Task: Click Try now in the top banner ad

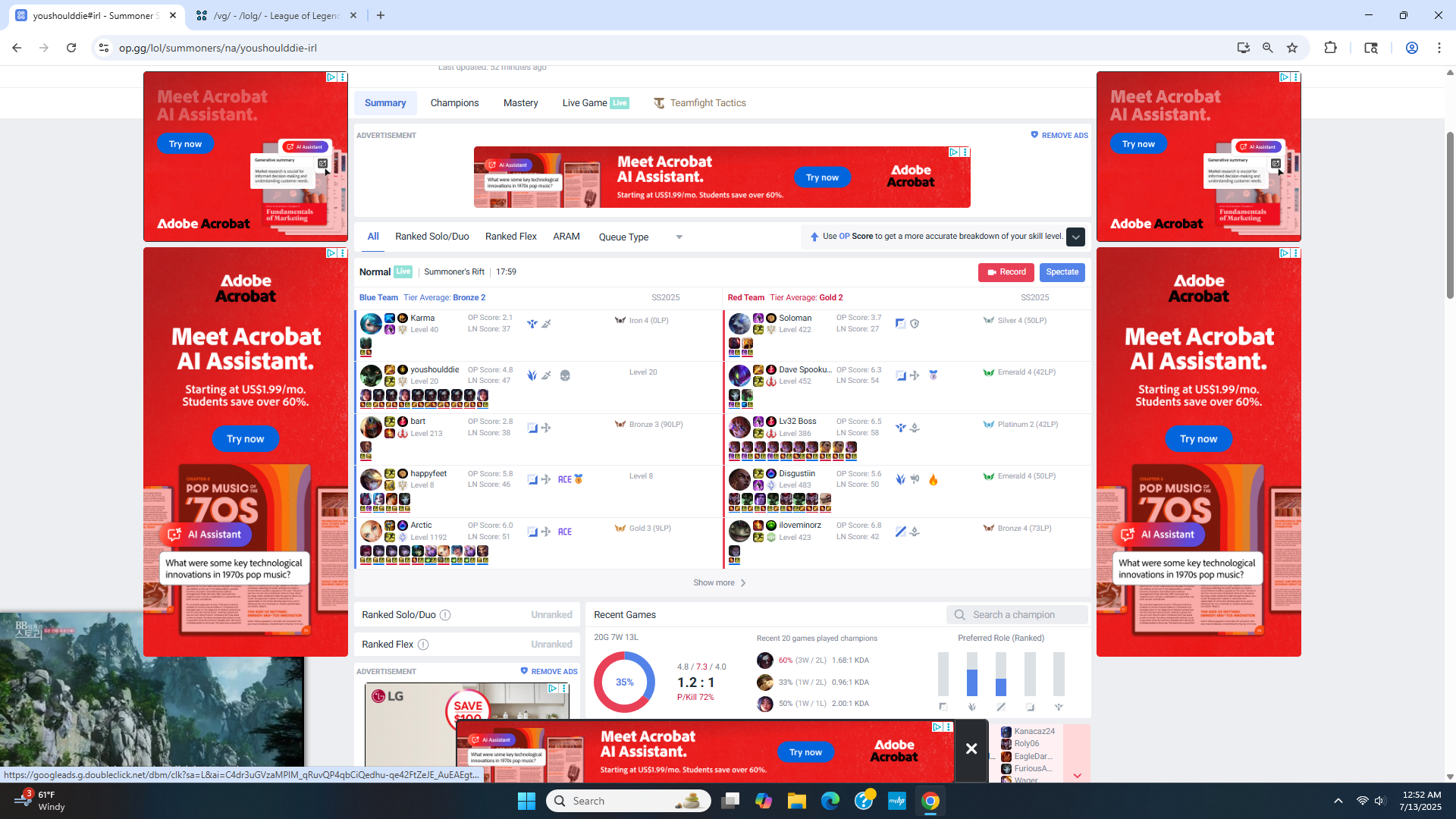Action: (822, 177)
